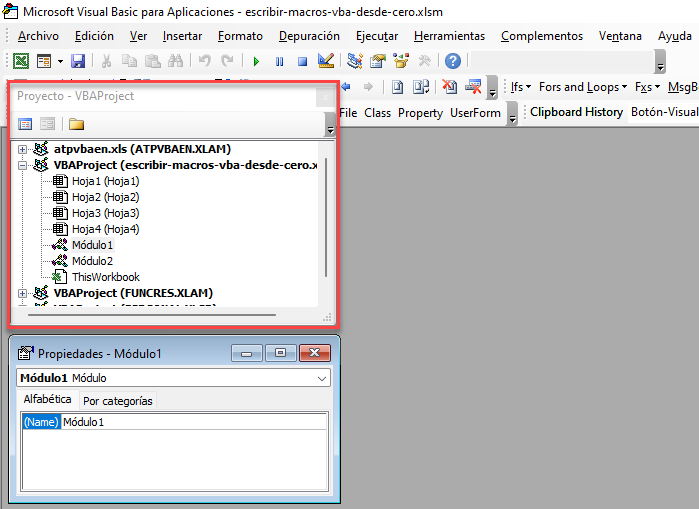Screen dimensions: 699x509
Task: Open the Object Browser toolbar icon
Action: pyautogui.click(x=401, y=61)
